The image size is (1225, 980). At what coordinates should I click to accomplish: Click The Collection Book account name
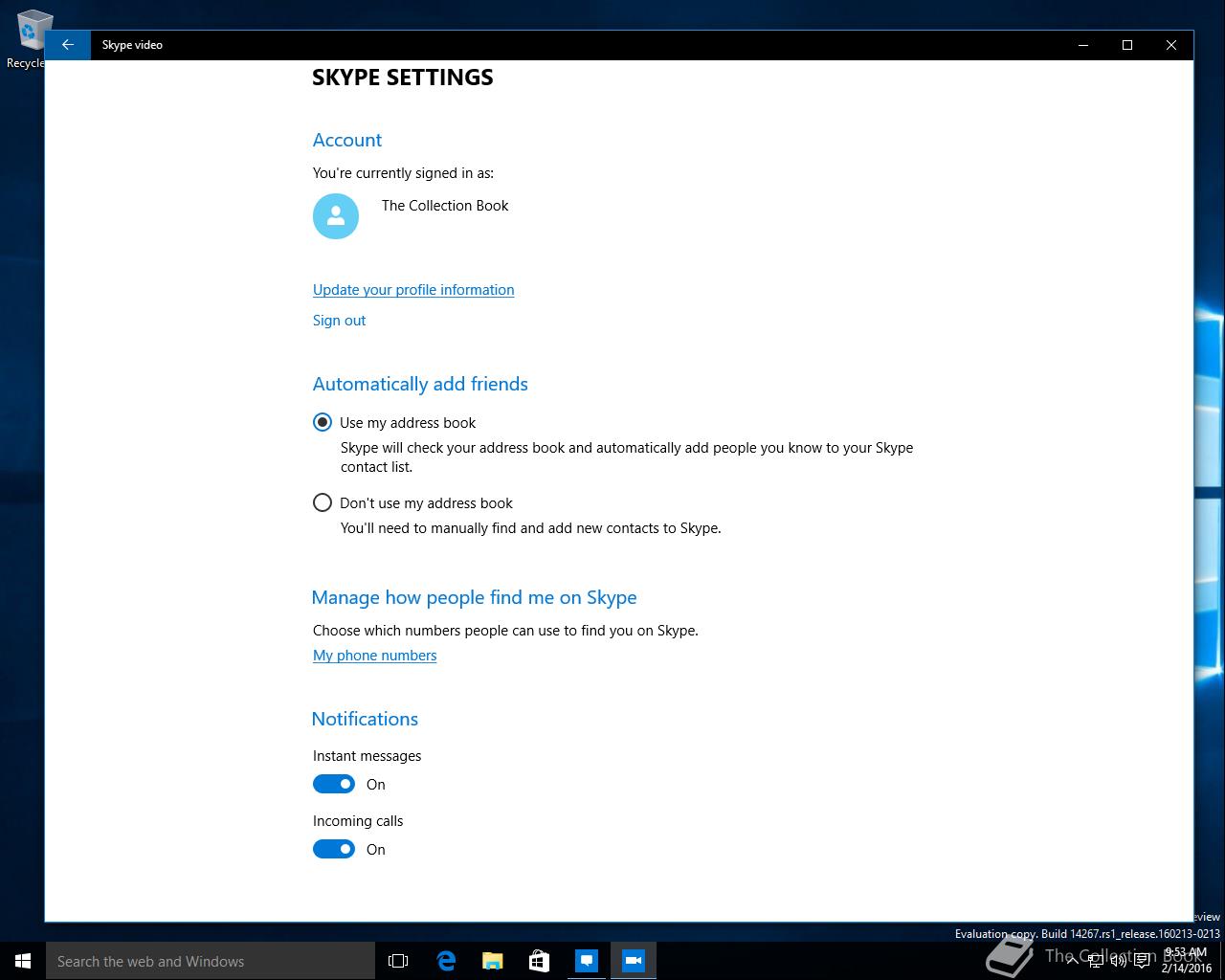click(445, 206)
